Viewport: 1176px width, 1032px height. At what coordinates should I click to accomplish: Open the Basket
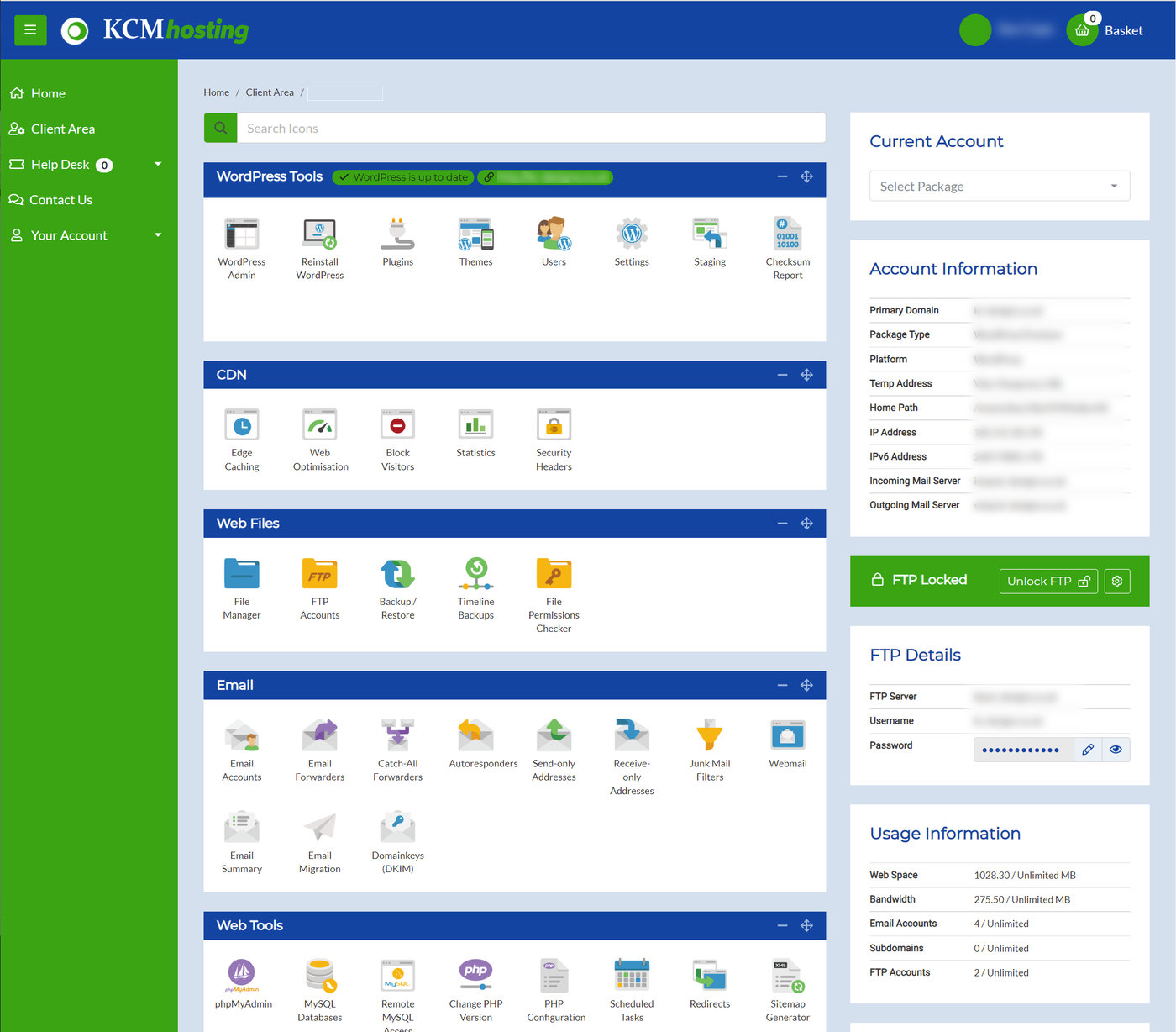point(1105,30)
